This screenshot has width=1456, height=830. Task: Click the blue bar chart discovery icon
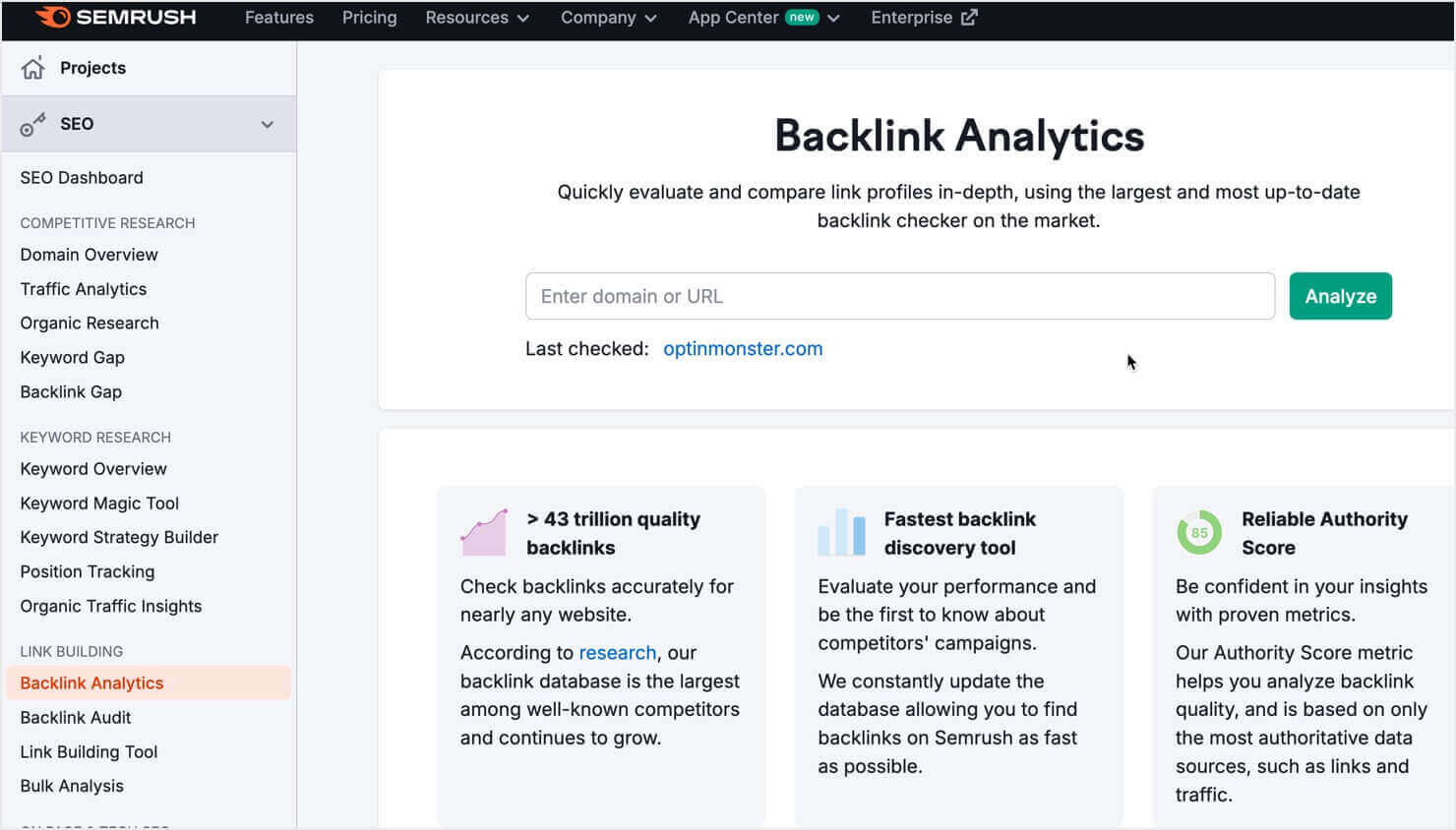click(x=839, y=531)
